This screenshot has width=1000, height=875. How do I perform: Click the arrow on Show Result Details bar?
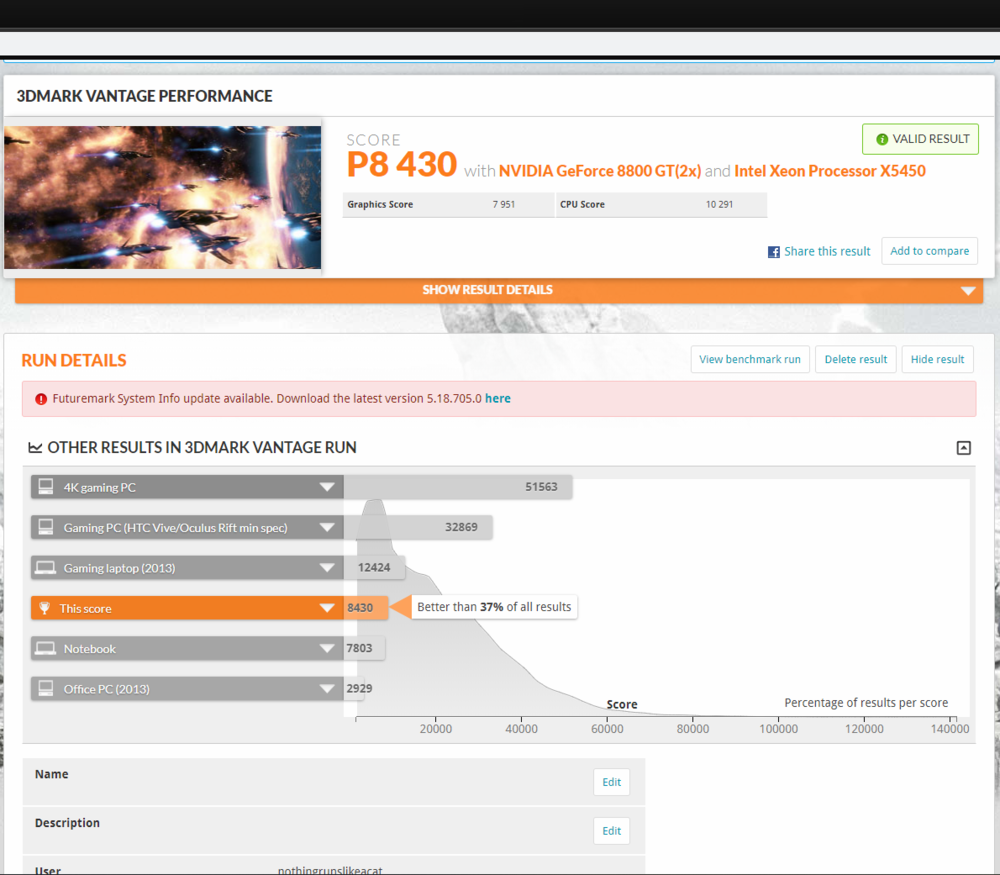(x=968, y=291)
